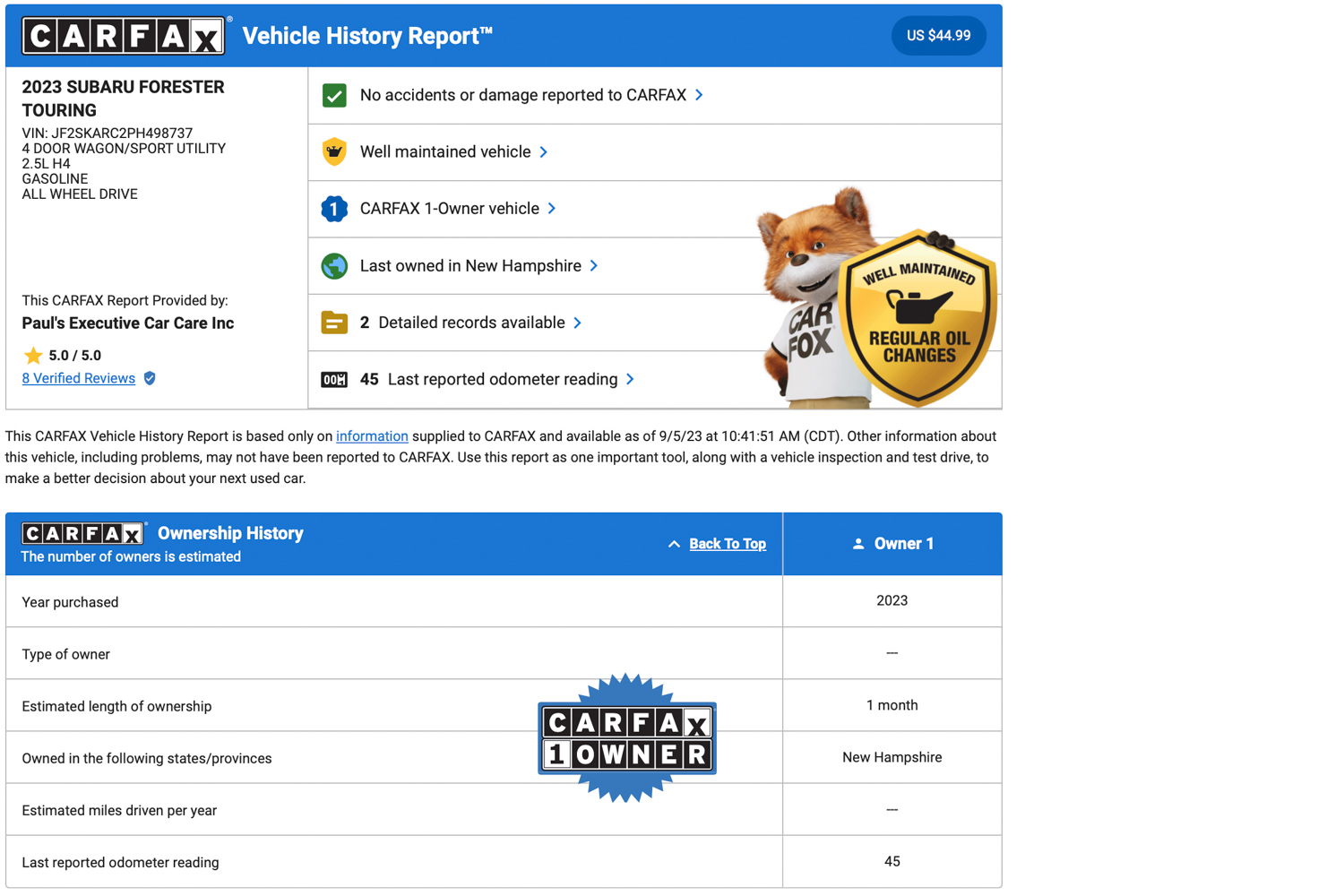
Task: Click the CARFAX 1 Owner badge graphic
Action: (x=627, y=737)
